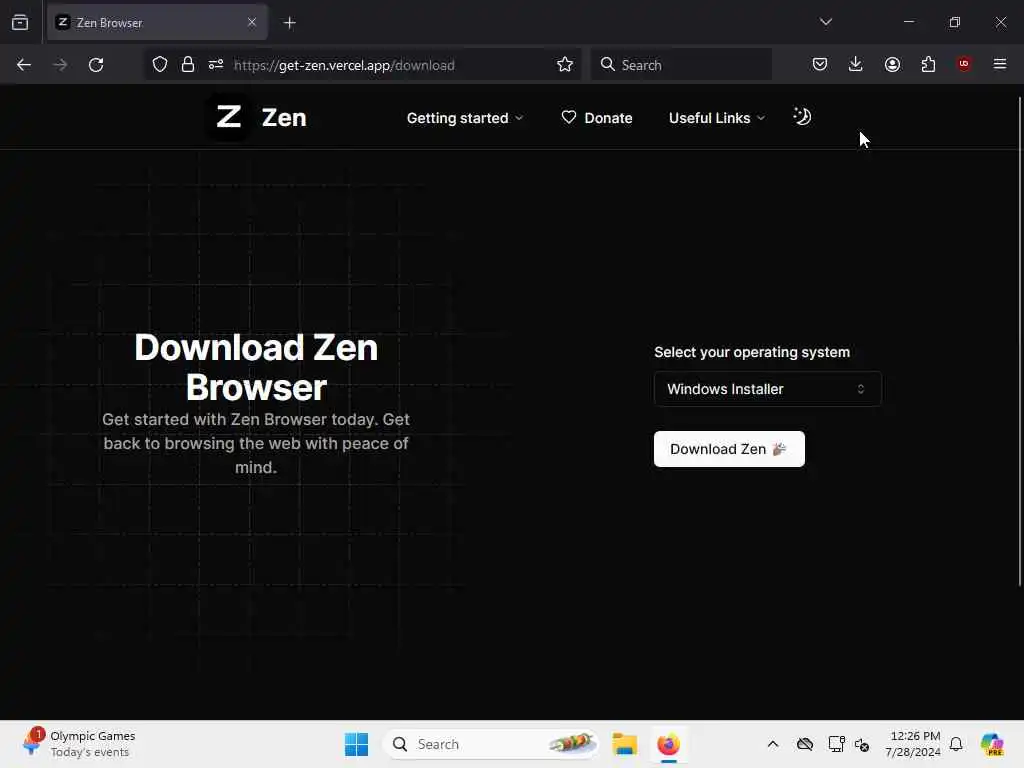Click the browser Search box
This screenshot has height=768, width=1024.
tap(681, 65)
